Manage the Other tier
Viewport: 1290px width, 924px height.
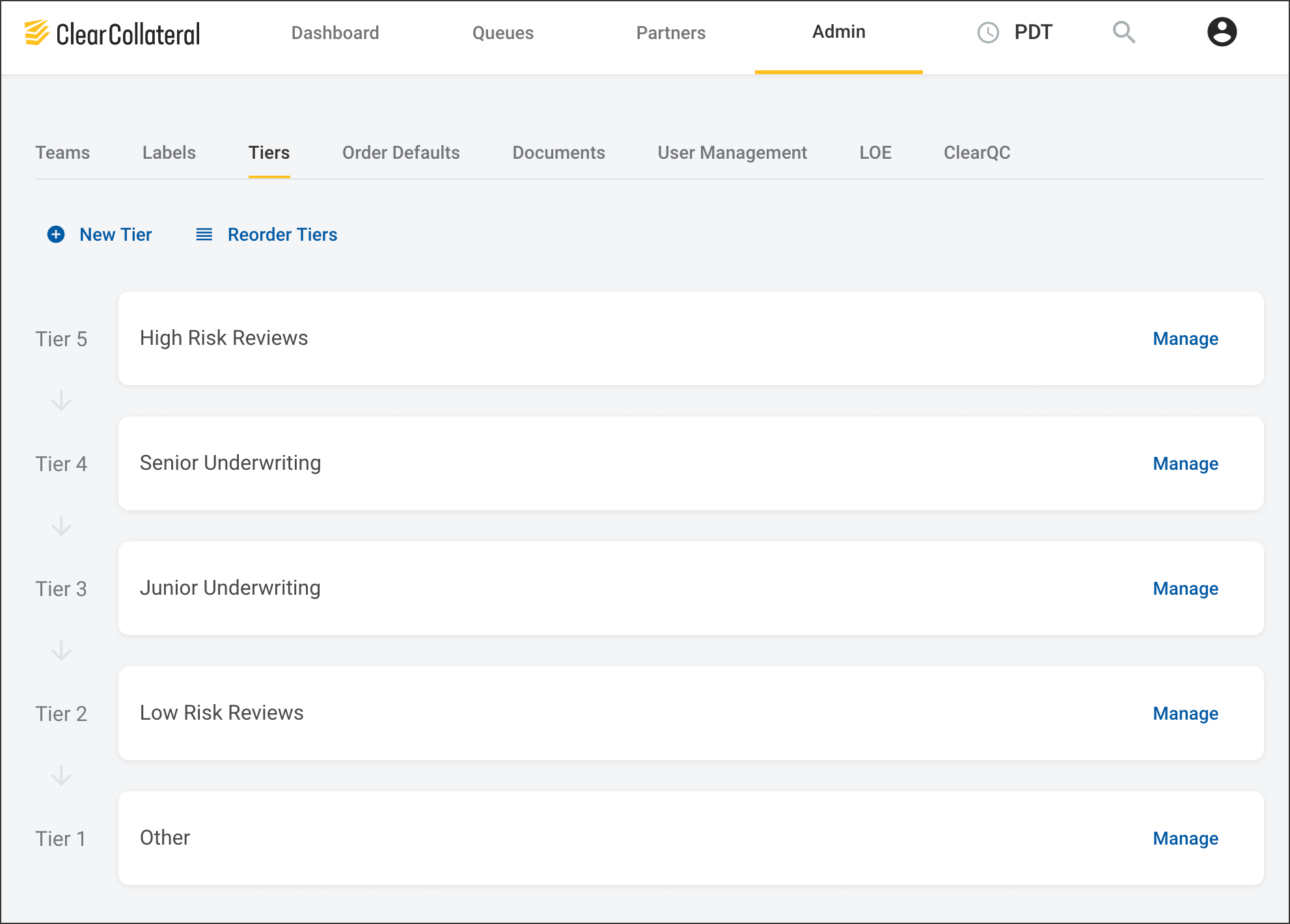click(x=1185, y=838)
